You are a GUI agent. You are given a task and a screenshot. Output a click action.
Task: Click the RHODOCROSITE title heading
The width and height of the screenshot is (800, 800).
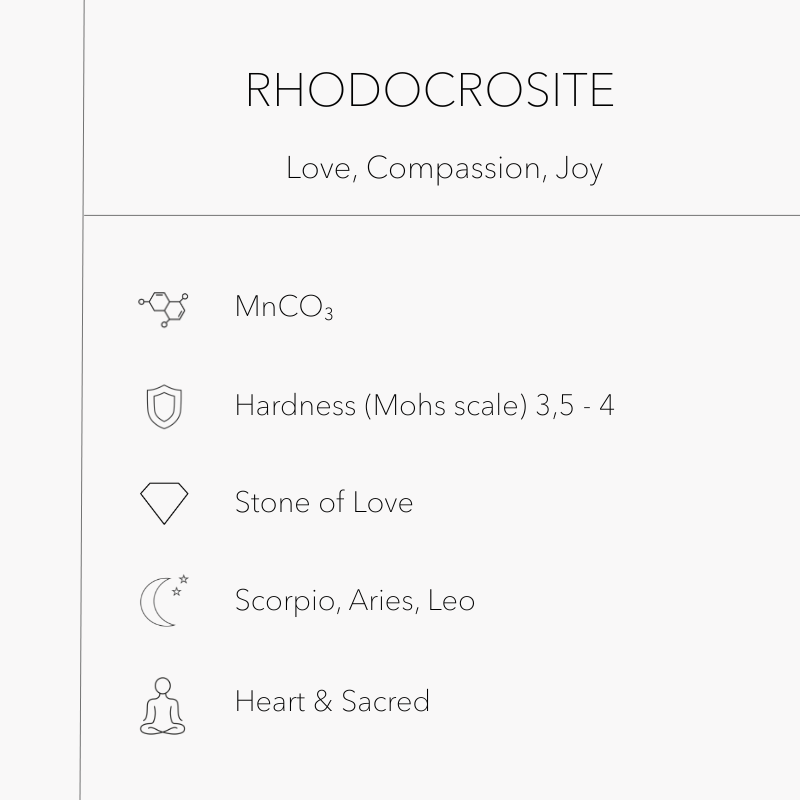(429, 91)
